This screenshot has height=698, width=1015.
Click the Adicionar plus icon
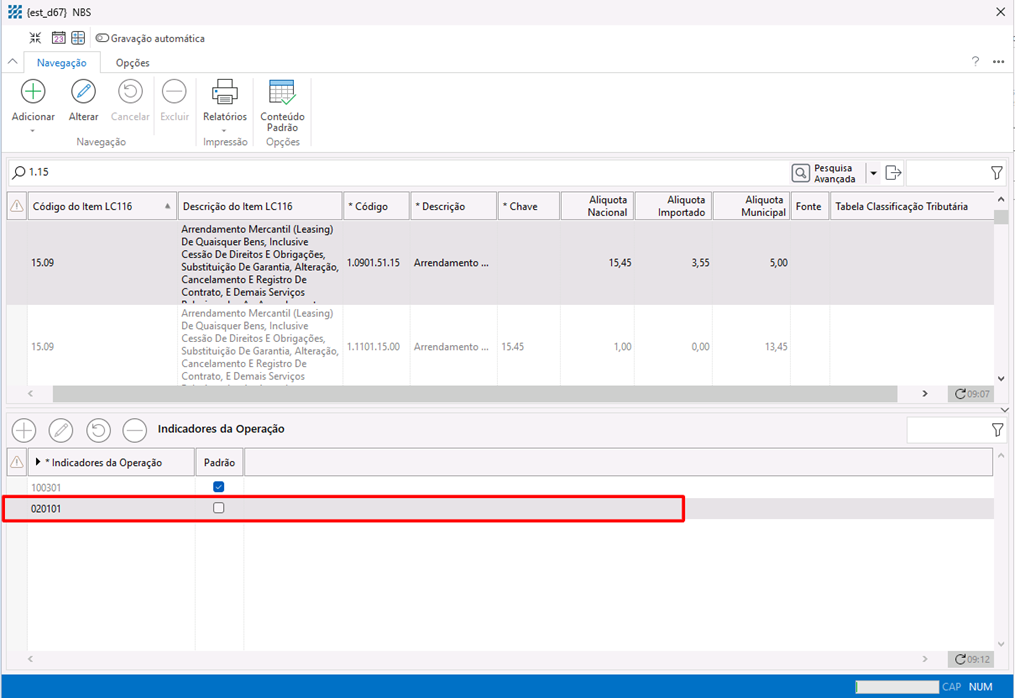click(x=33, y=92)
